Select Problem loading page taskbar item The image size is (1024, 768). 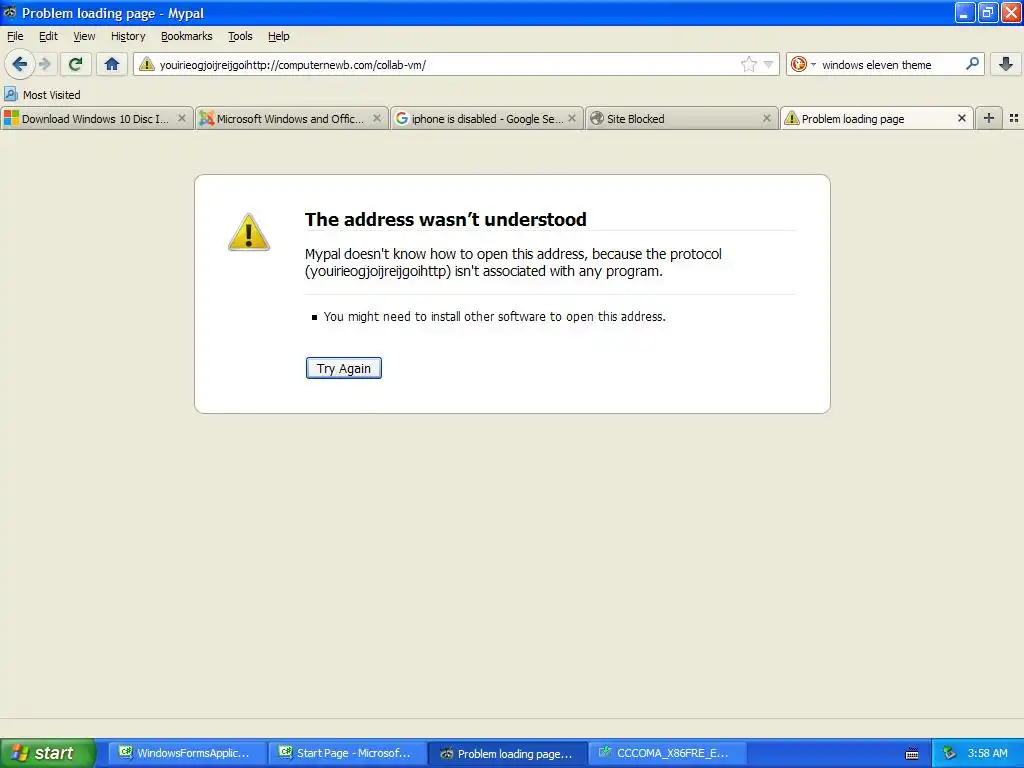507,754
